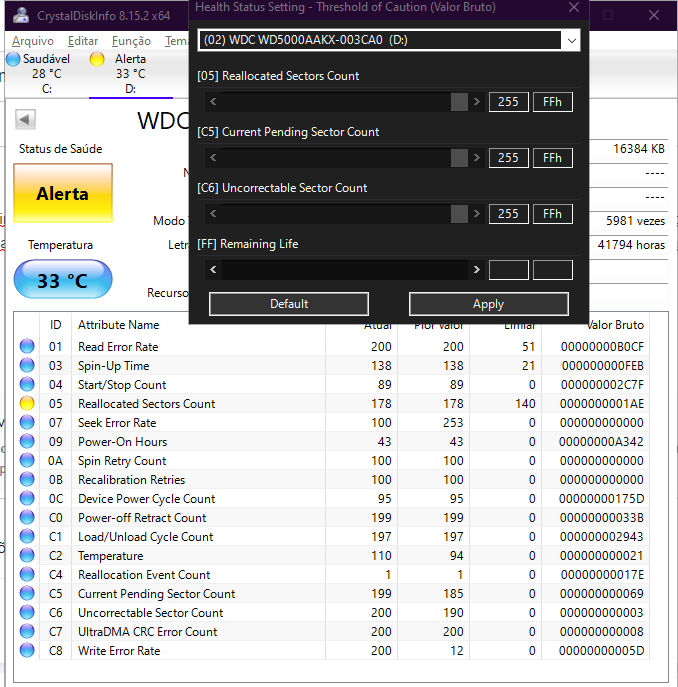678x687 pixels.
Task: Click Apply to save threshold settings
Action: click(489, 304)
